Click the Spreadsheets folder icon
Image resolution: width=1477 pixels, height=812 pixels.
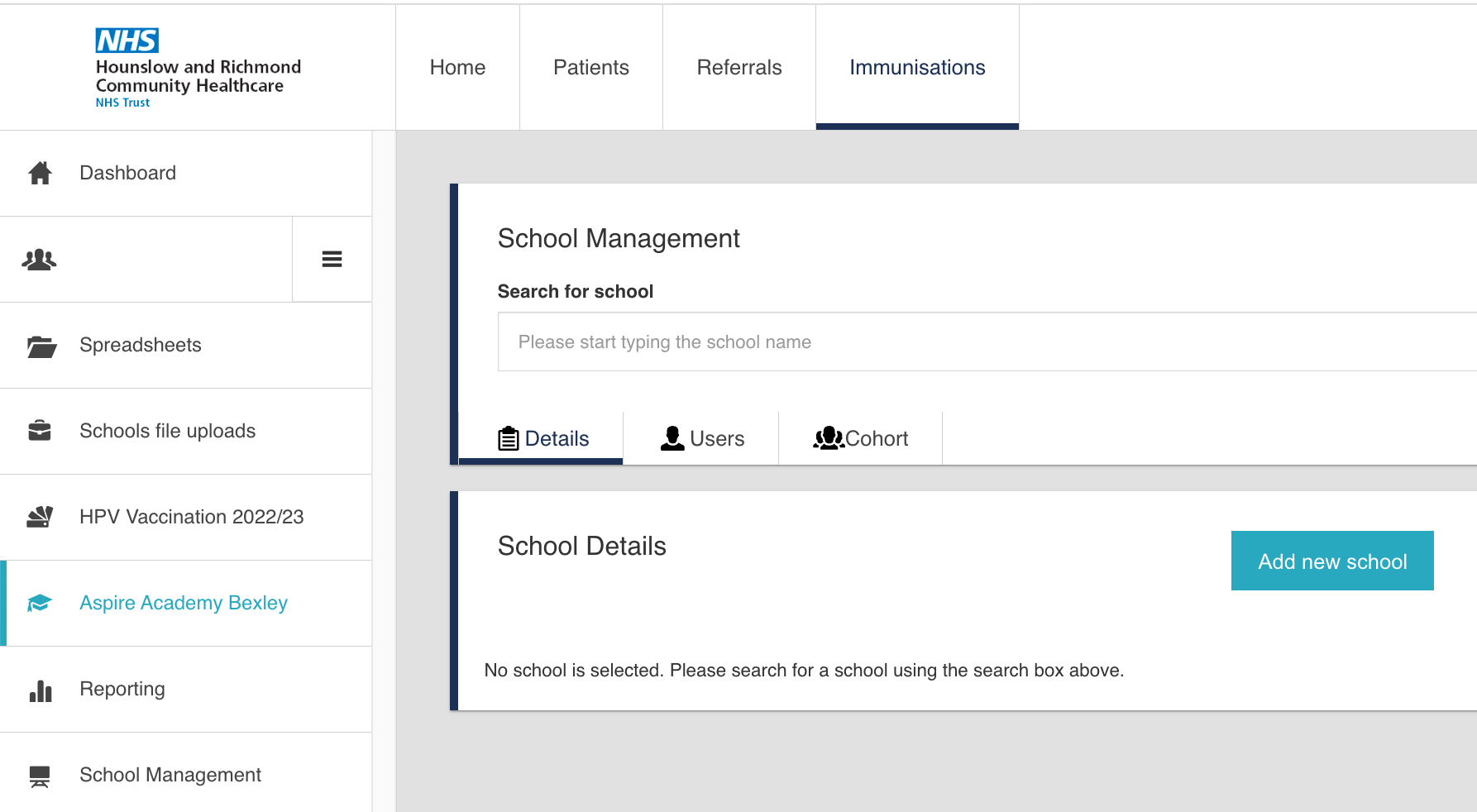pyautogui.click(x=41, y=346)
